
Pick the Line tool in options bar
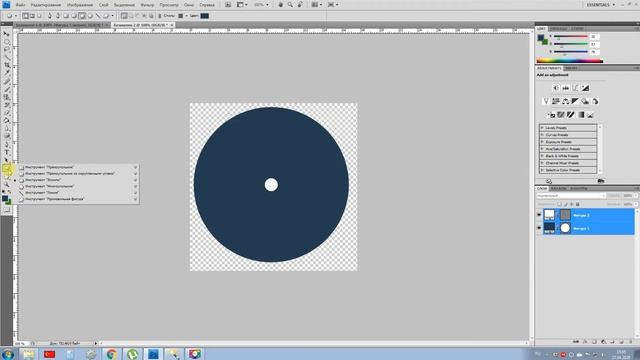click(98, 16)
